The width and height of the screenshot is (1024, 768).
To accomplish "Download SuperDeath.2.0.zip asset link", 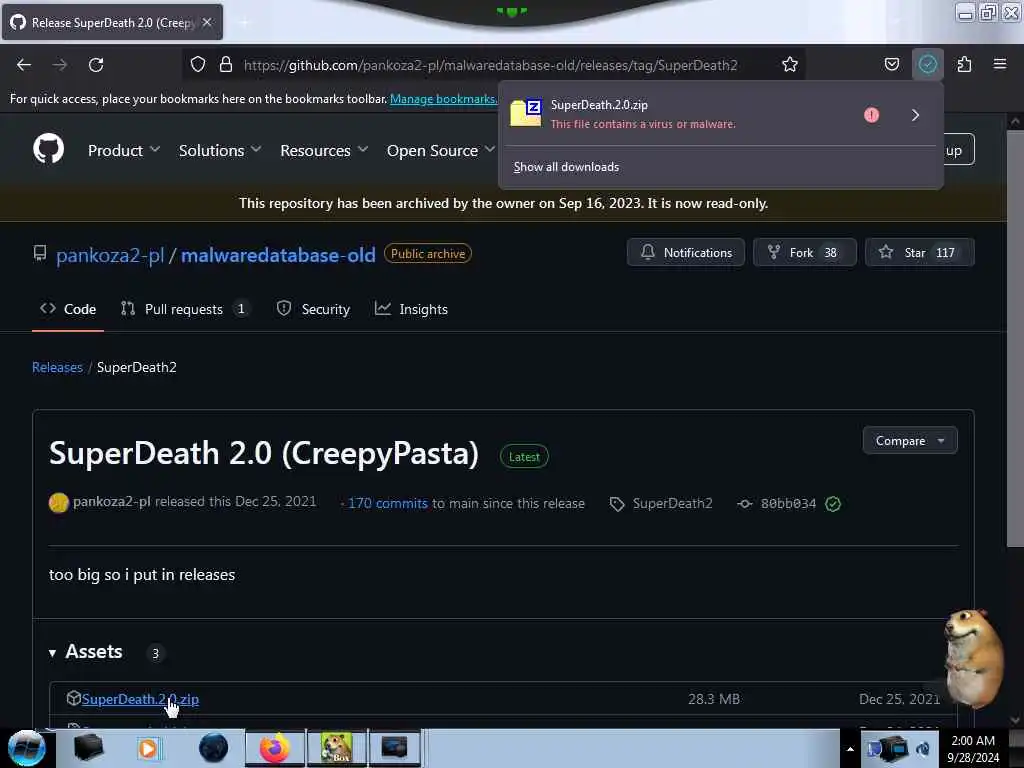I will pos(140,699).
